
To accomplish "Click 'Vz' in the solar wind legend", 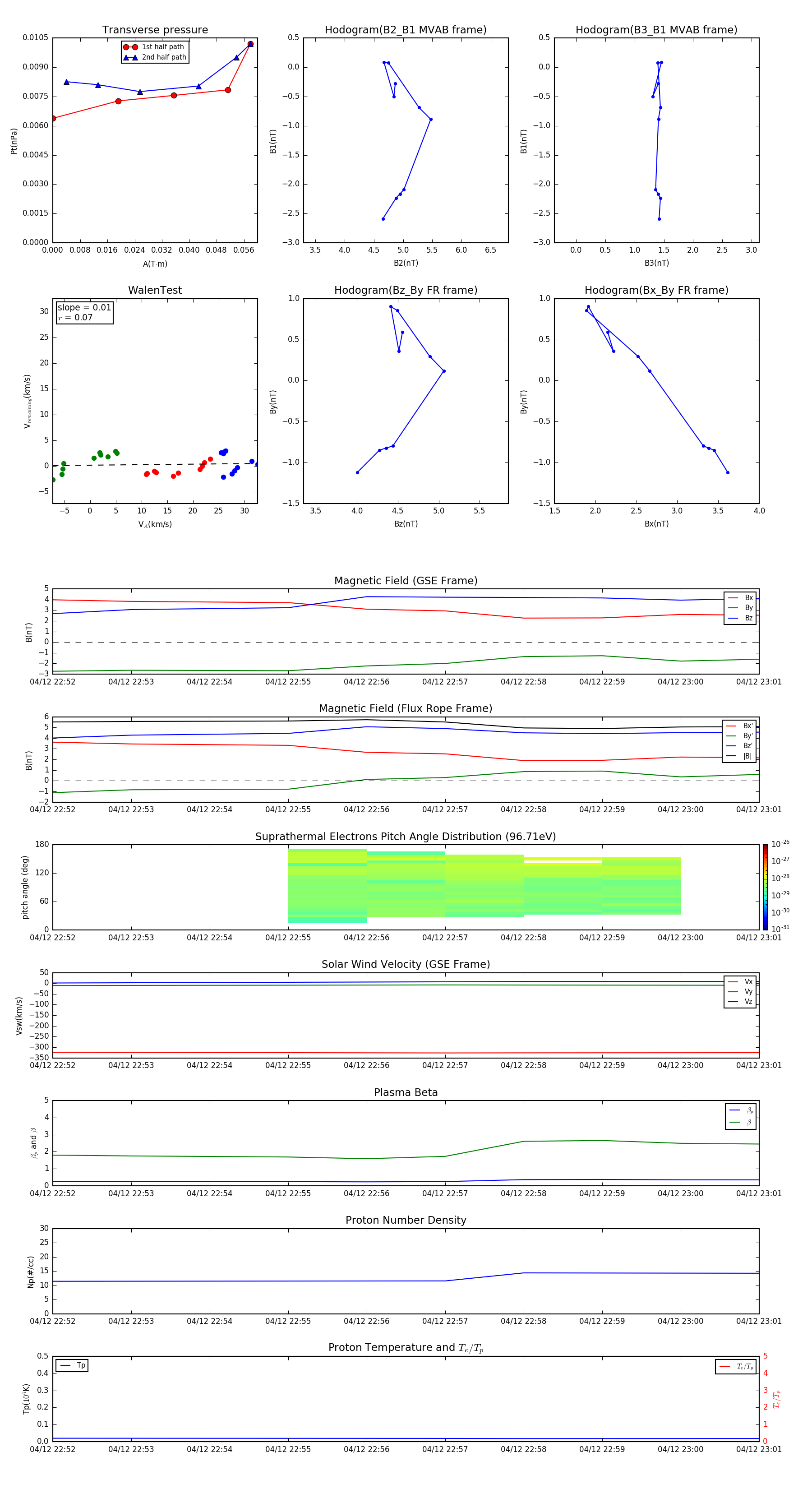I will (x=748, y=1002).
